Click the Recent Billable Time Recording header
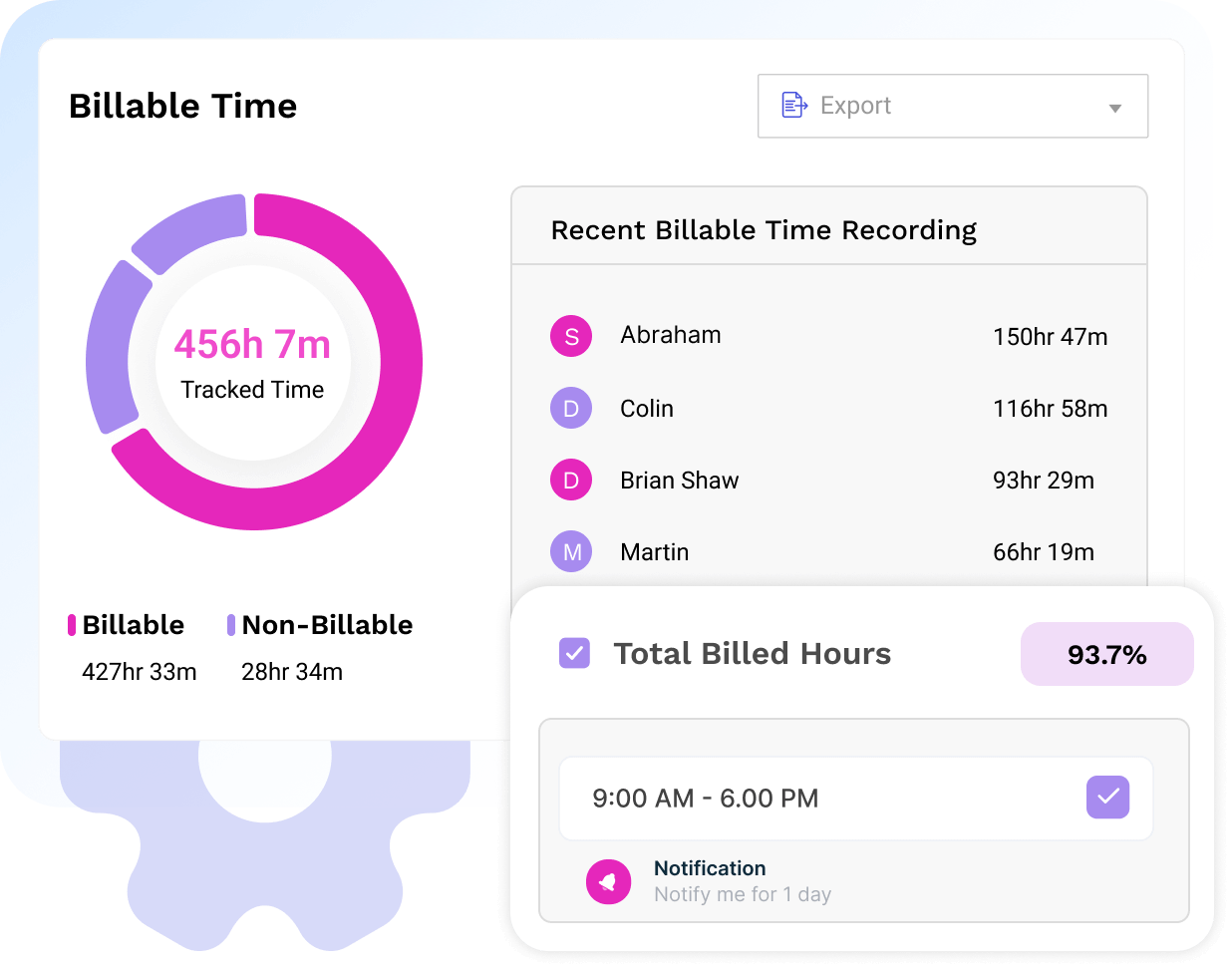 [764, 230]
